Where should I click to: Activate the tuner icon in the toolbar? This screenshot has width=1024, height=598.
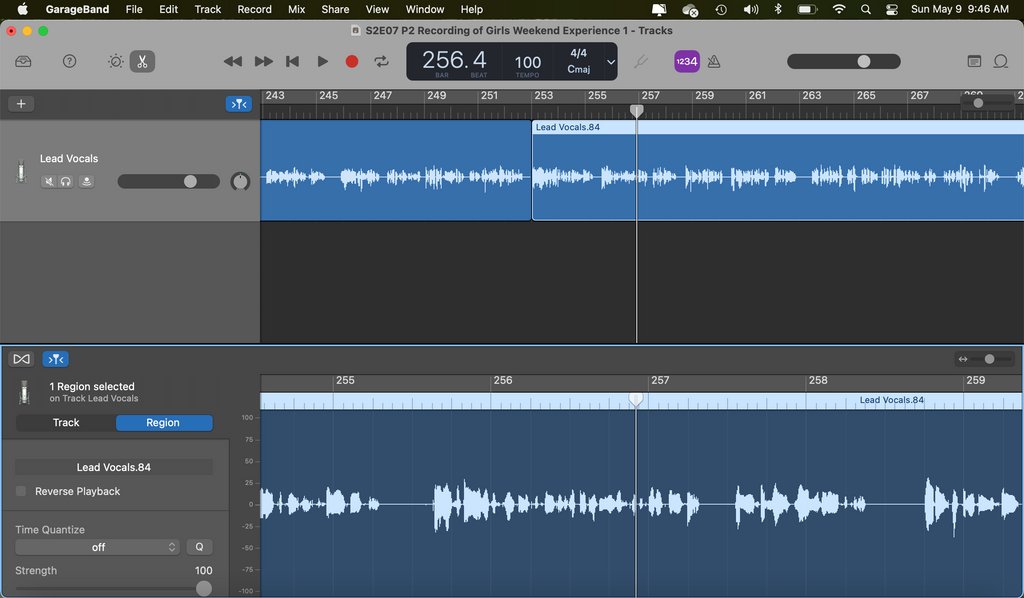[641, 61]
